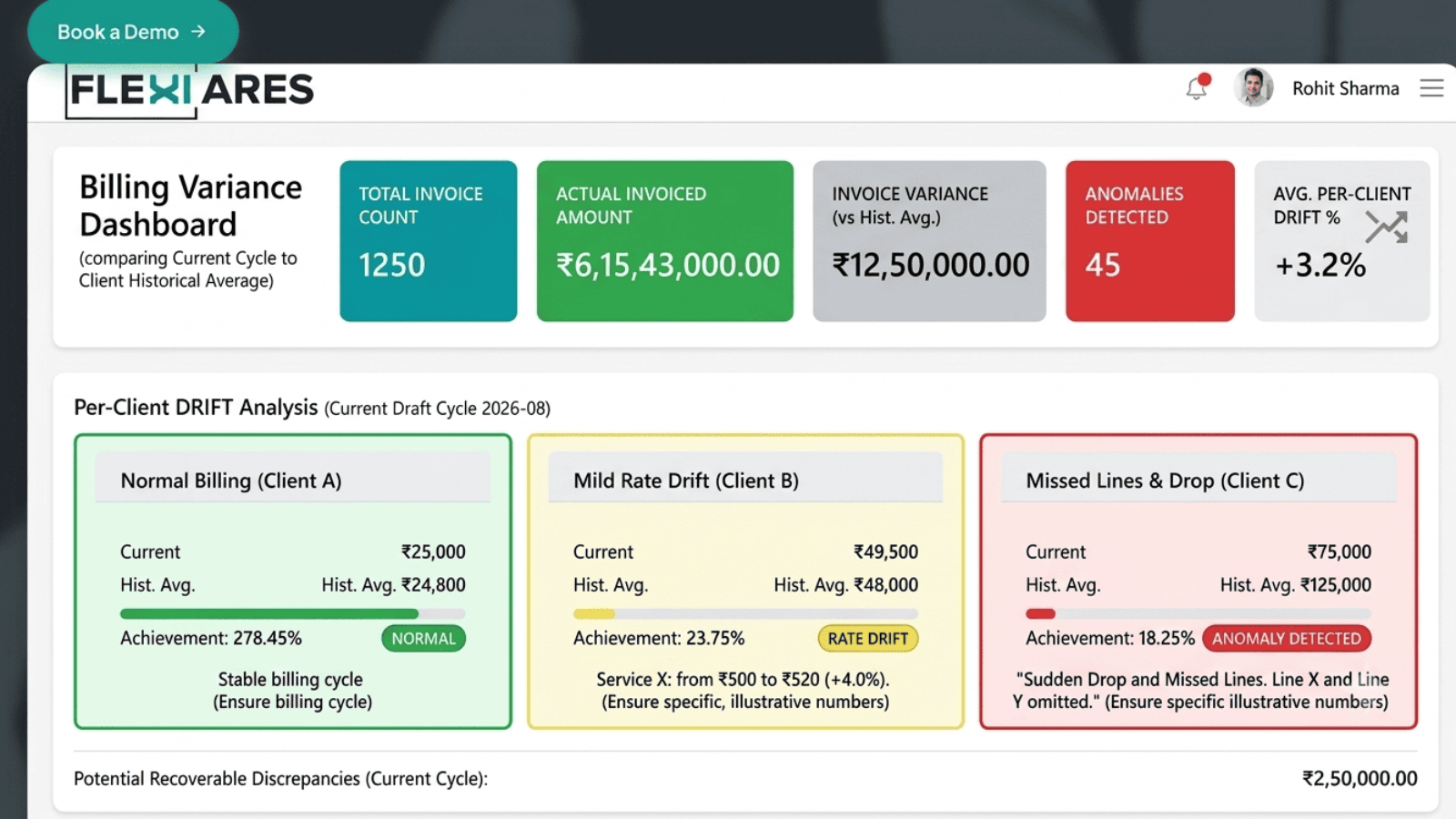This screenshot has height=819, width=1456.
Task: Click the +3.2% drift value
Action: [x=1320, y=265]
